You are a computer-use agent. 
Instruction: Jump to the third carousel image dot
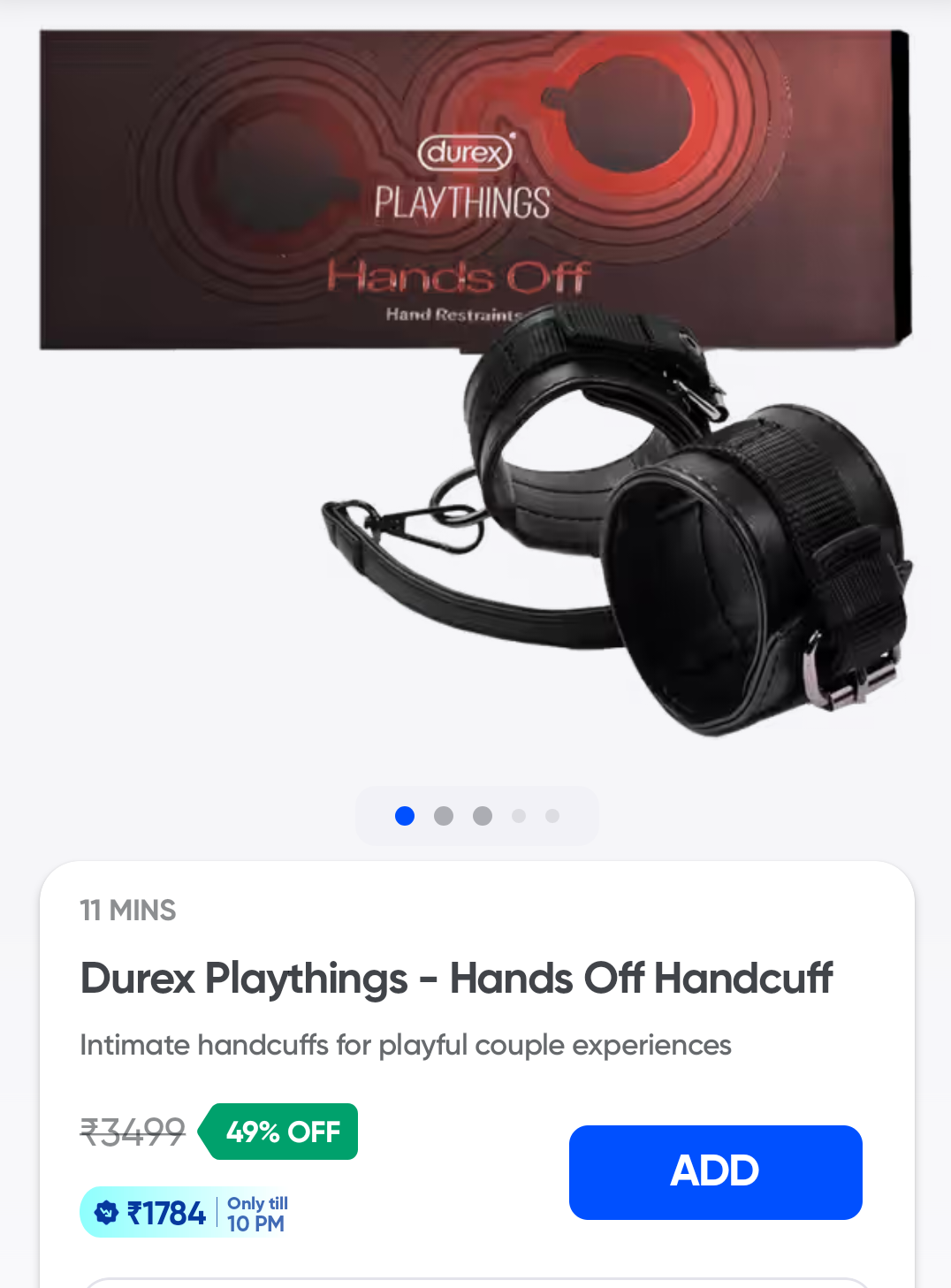click(483, 816)
